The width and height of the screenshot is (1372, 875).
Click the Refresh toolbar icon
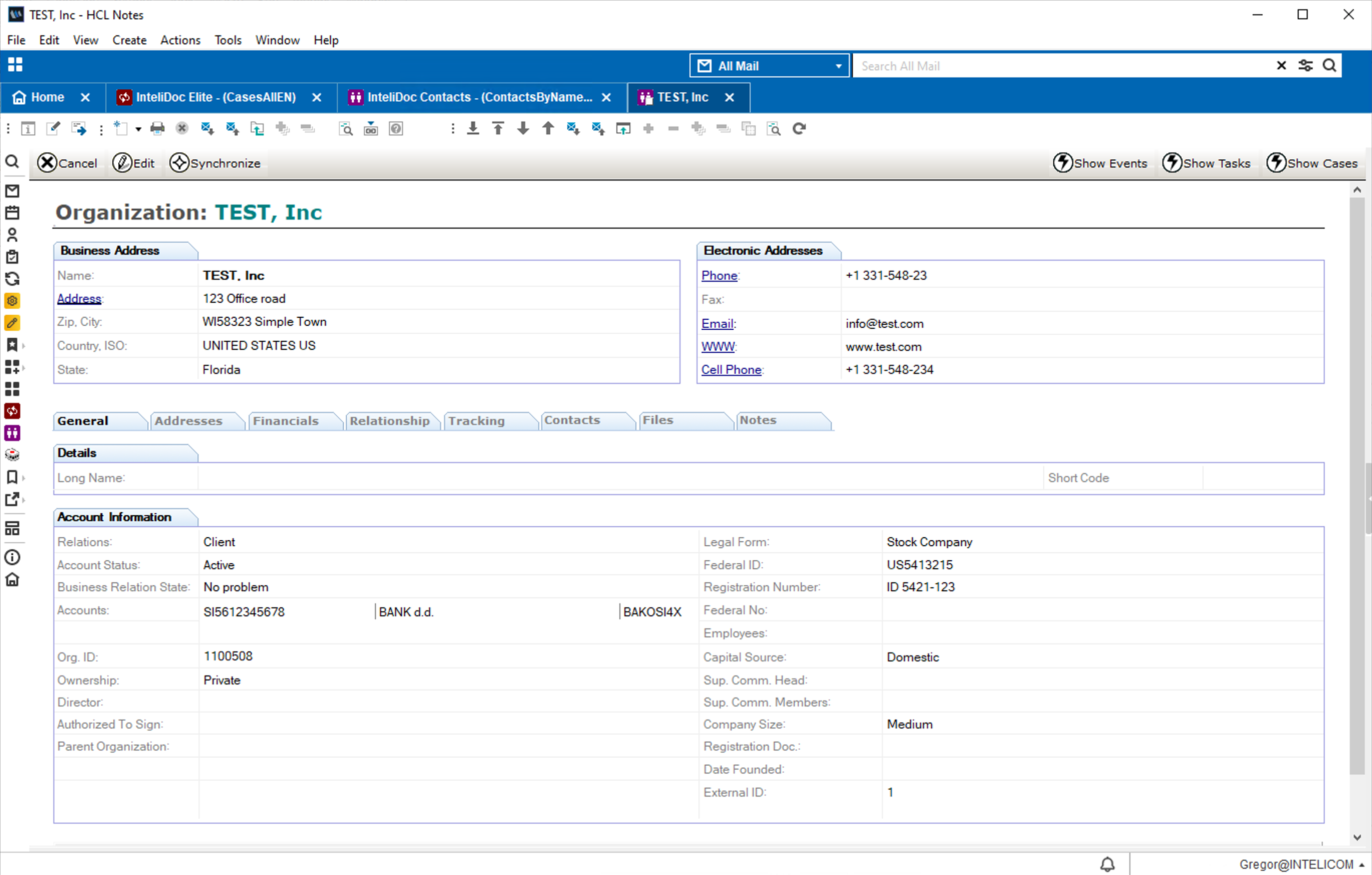[799, 129]
